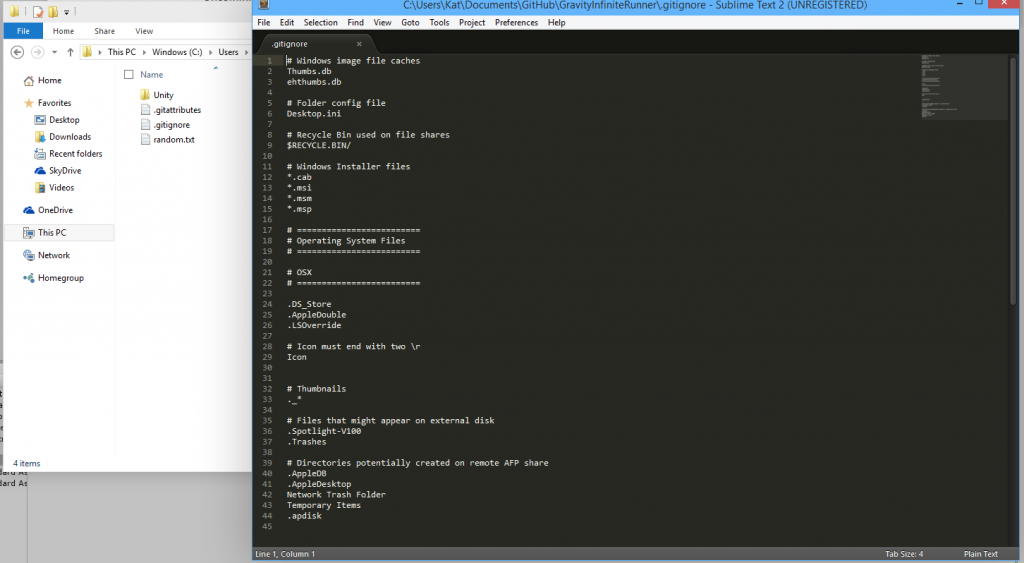Click the Back arrow in Explorer
This screenshot has width=1024, height=563.
pos(18,52)
